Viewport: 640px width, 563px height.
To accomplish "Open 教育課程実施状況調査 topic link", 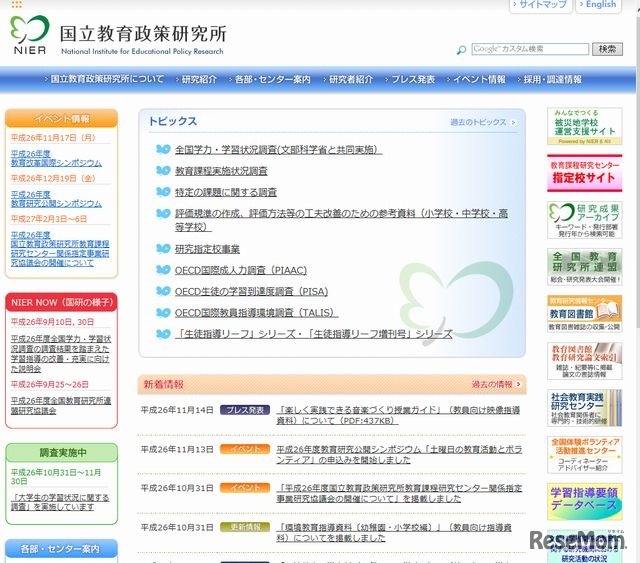I will point(221,171).
